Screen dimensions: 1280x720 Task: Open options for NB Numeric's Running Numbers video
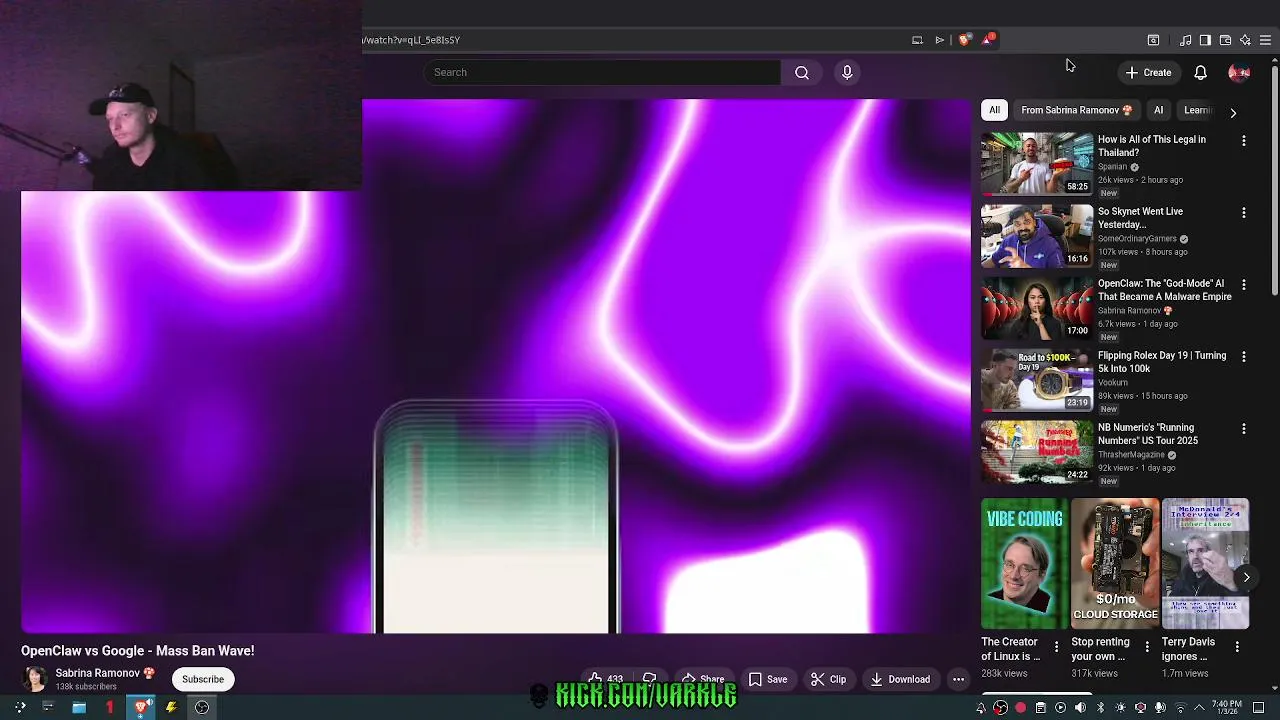pos(1244,429)
